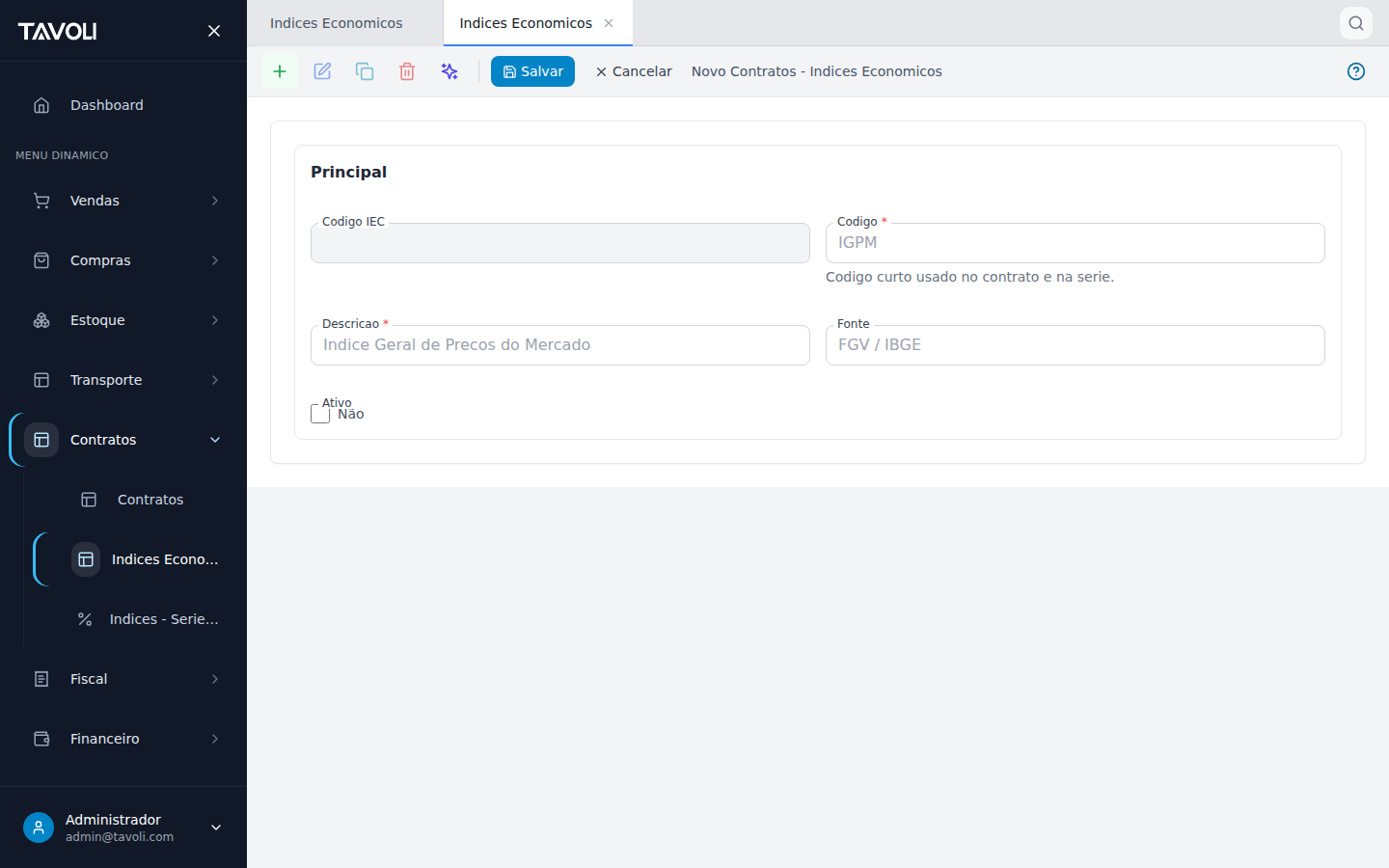
Task: Click the percent icon for Indices Series
Action: coord(85,619)
